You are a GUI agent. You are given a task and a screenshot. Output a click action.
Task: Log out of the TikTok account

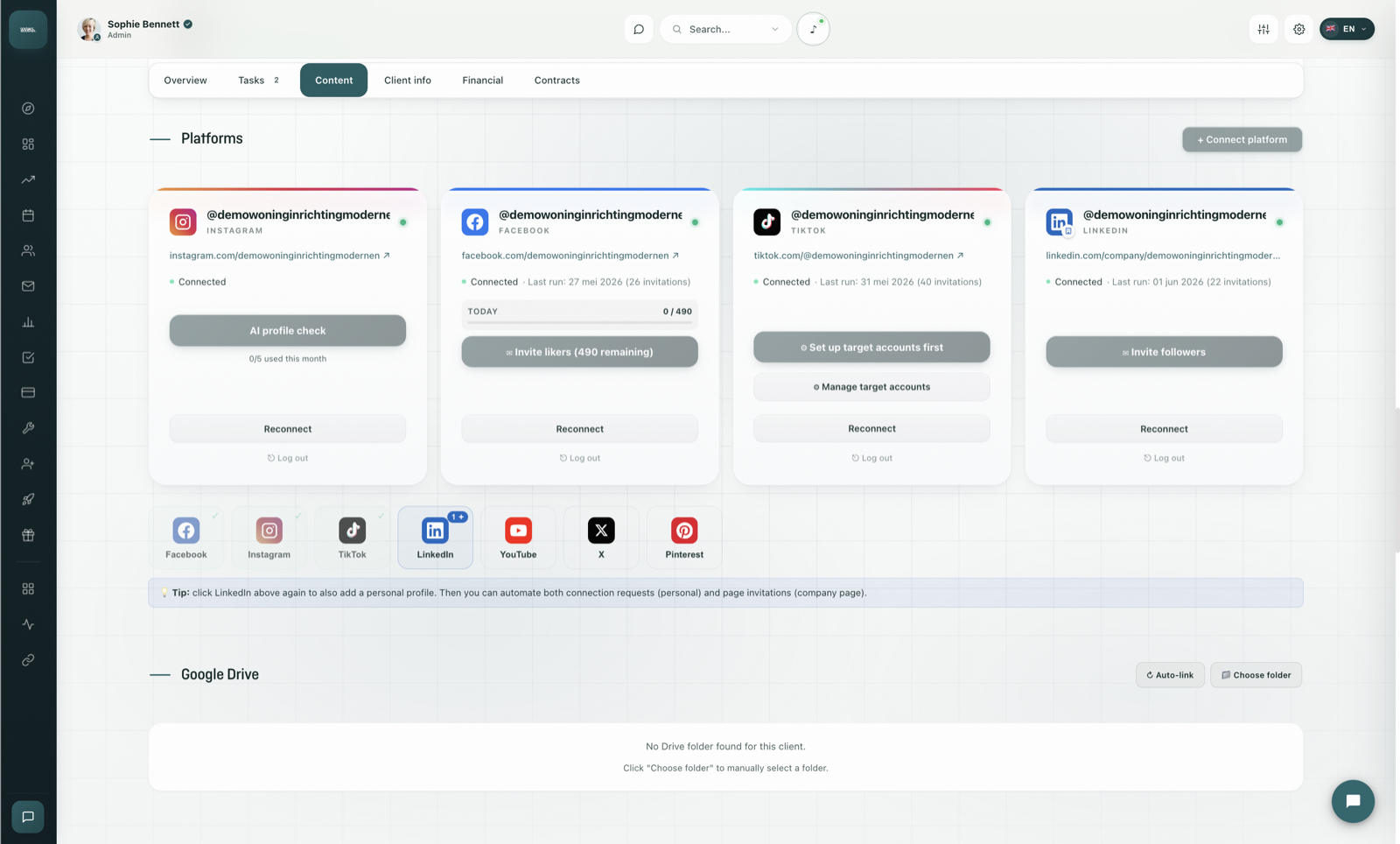(871, 458)
